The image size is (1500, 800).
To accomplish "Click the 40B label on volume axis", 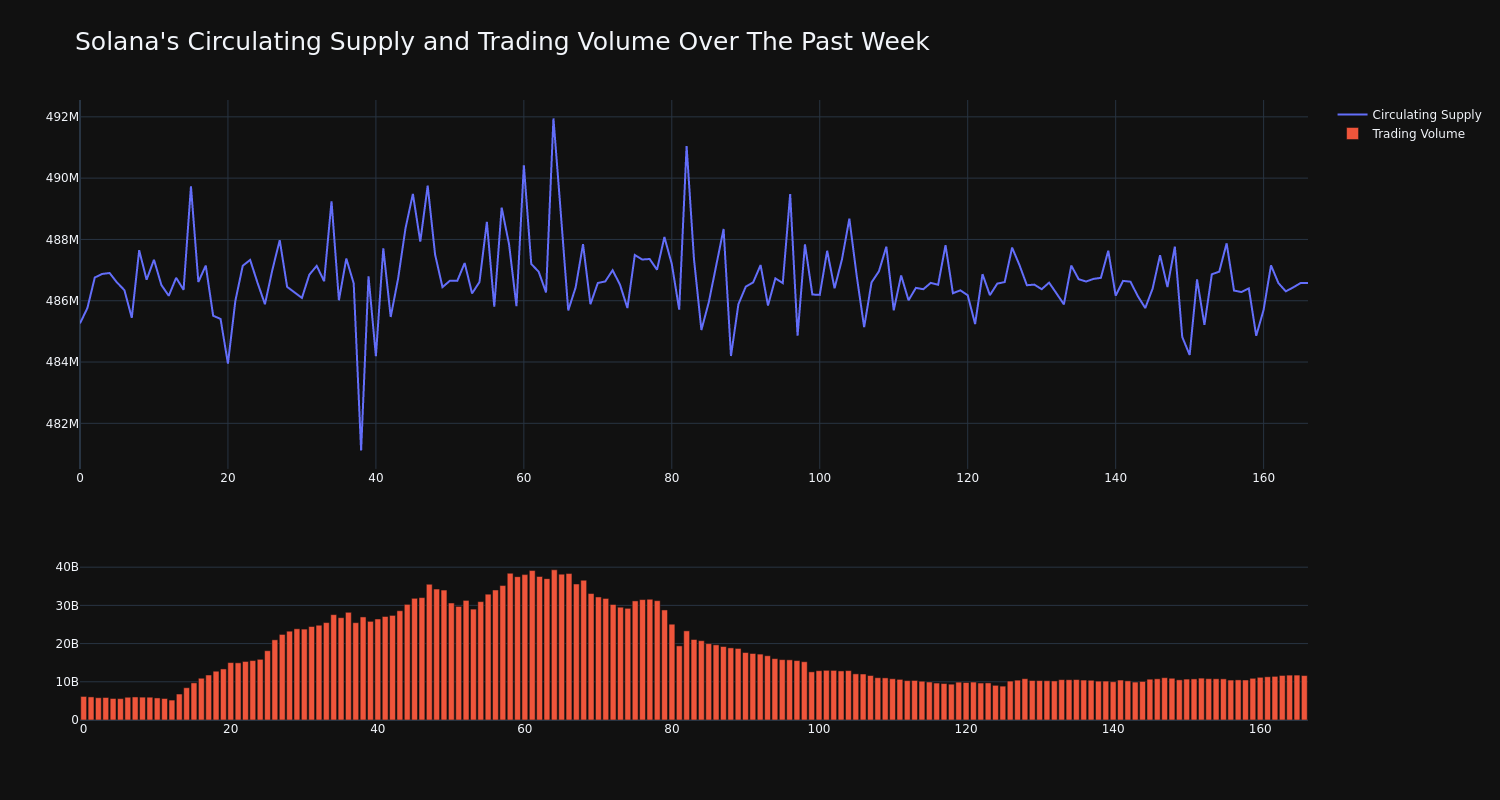I will coord(67,567).
